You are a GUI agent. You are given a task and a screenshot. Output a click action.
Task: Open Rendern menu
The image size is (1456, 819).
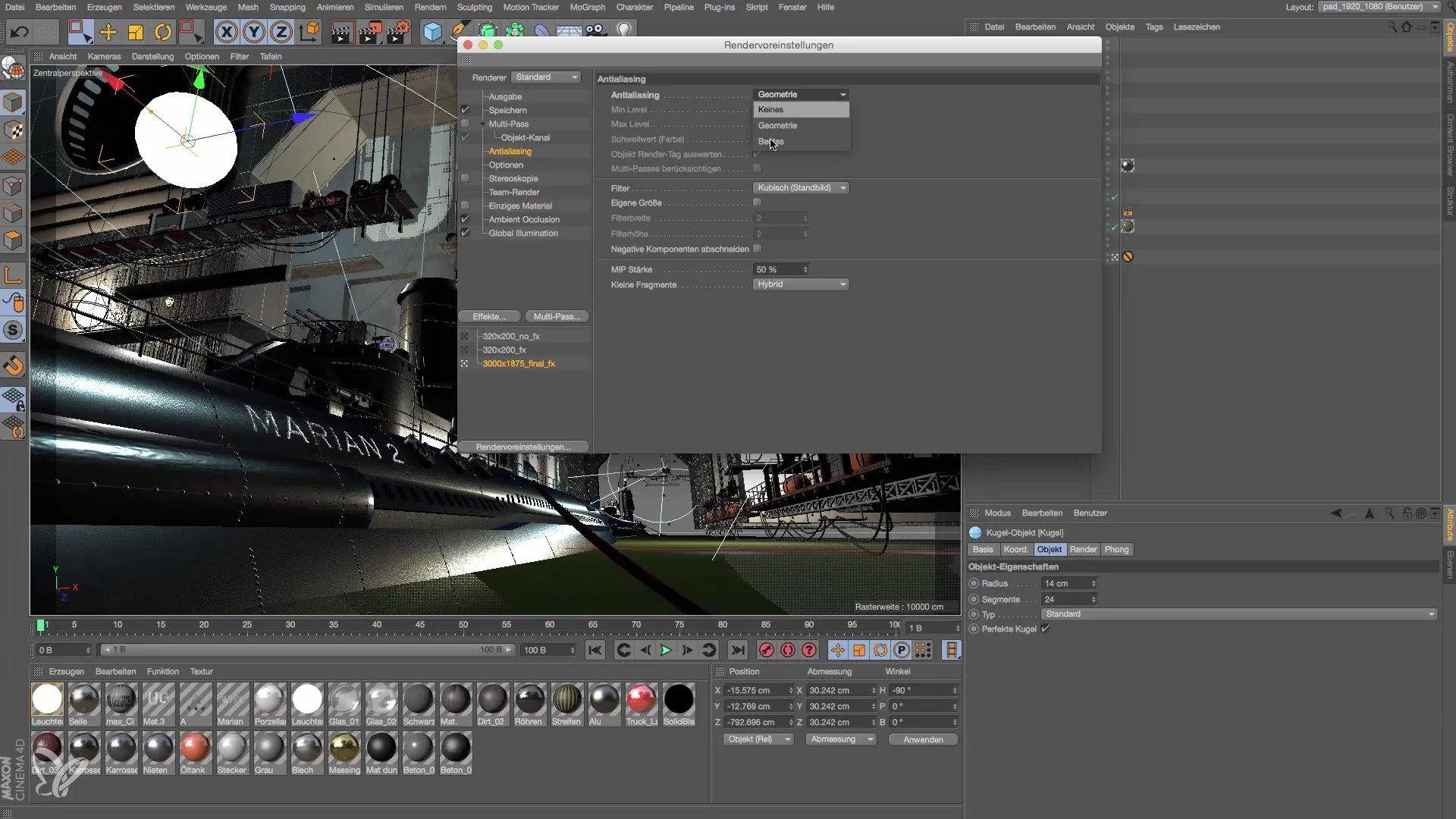(430, 7)
